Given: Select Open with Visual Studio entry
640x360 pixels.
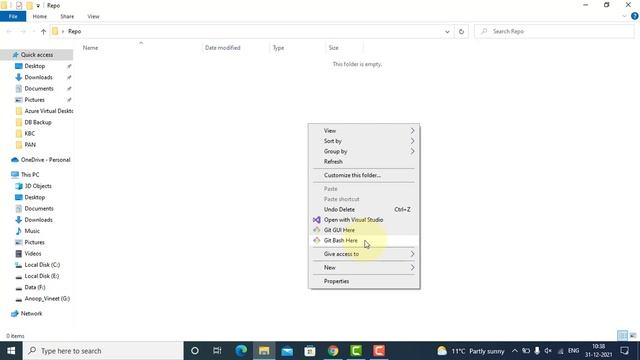Looking at the screenshot, I should coord(364,220).
